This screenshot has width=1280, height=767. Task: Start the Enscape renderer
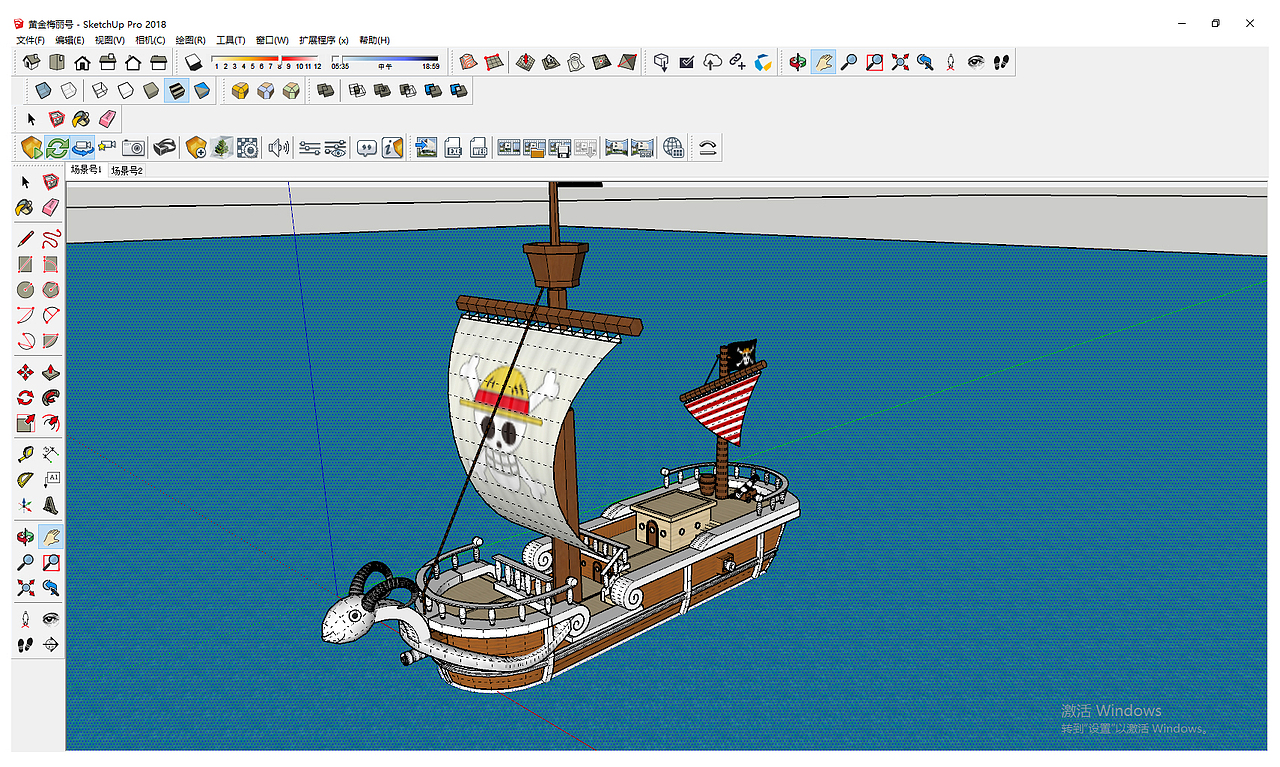31,148
